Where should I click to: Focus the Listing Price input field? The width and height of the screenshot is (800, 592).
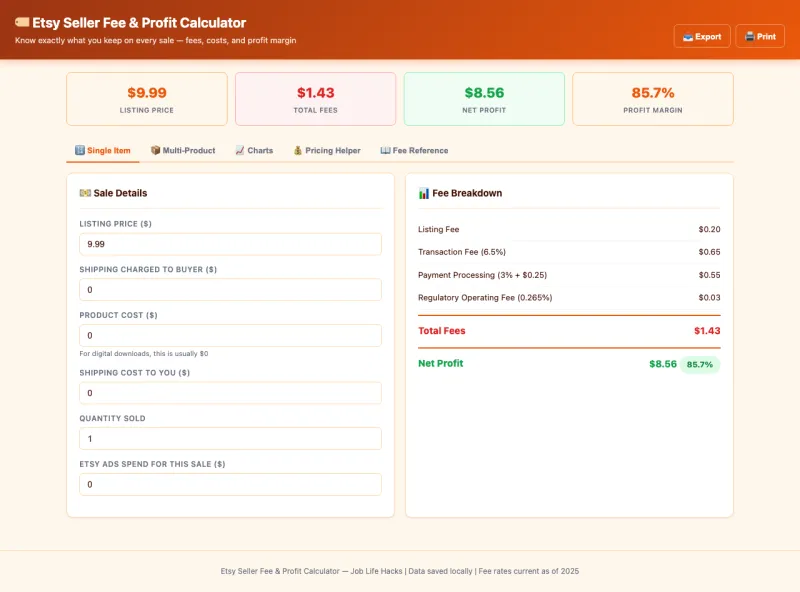[230, 244]
